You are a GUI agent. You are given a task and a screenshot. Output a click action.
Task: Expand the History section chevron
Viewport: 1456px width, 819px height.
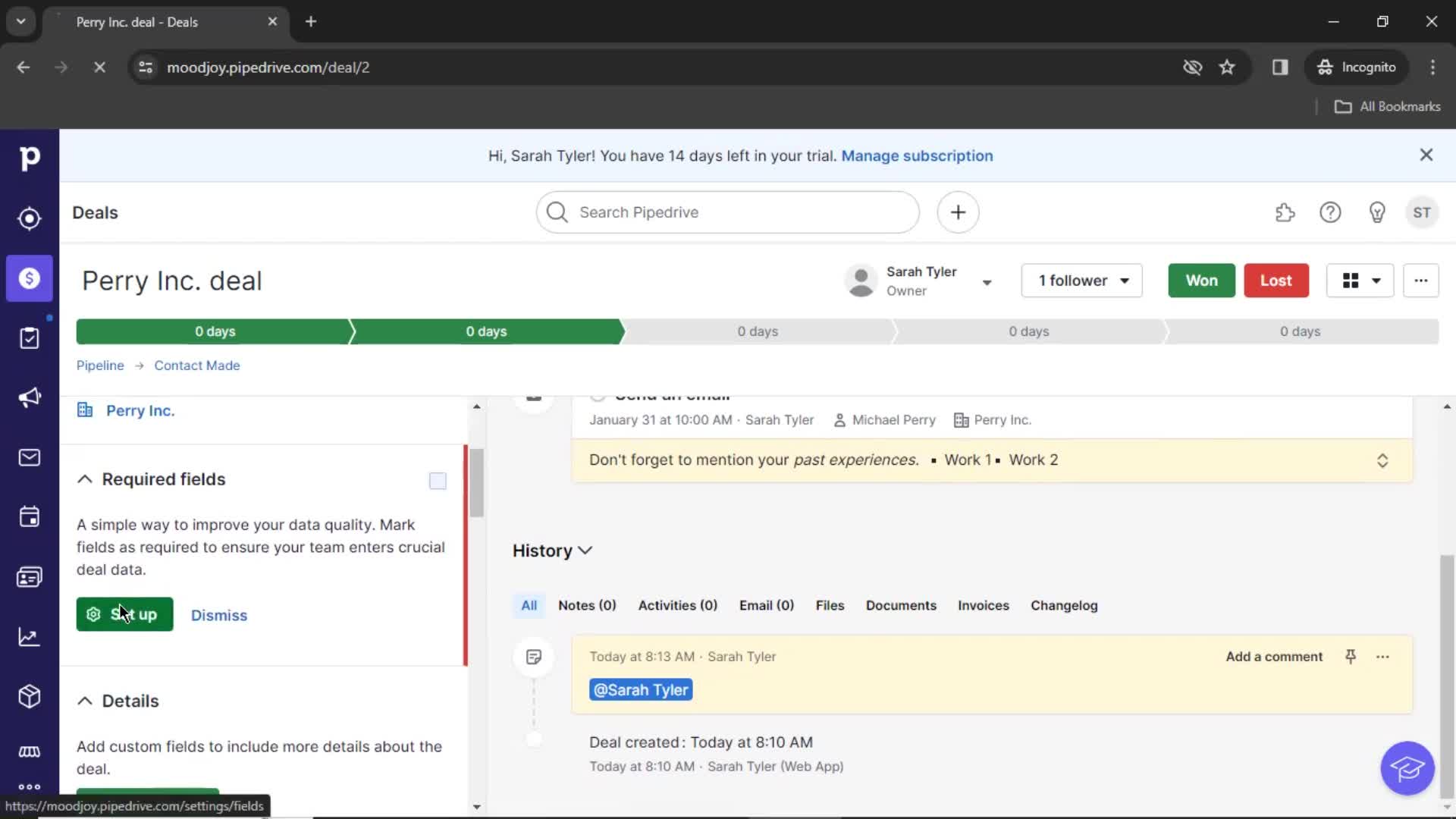pyautogui.click(x=584, y=550)
